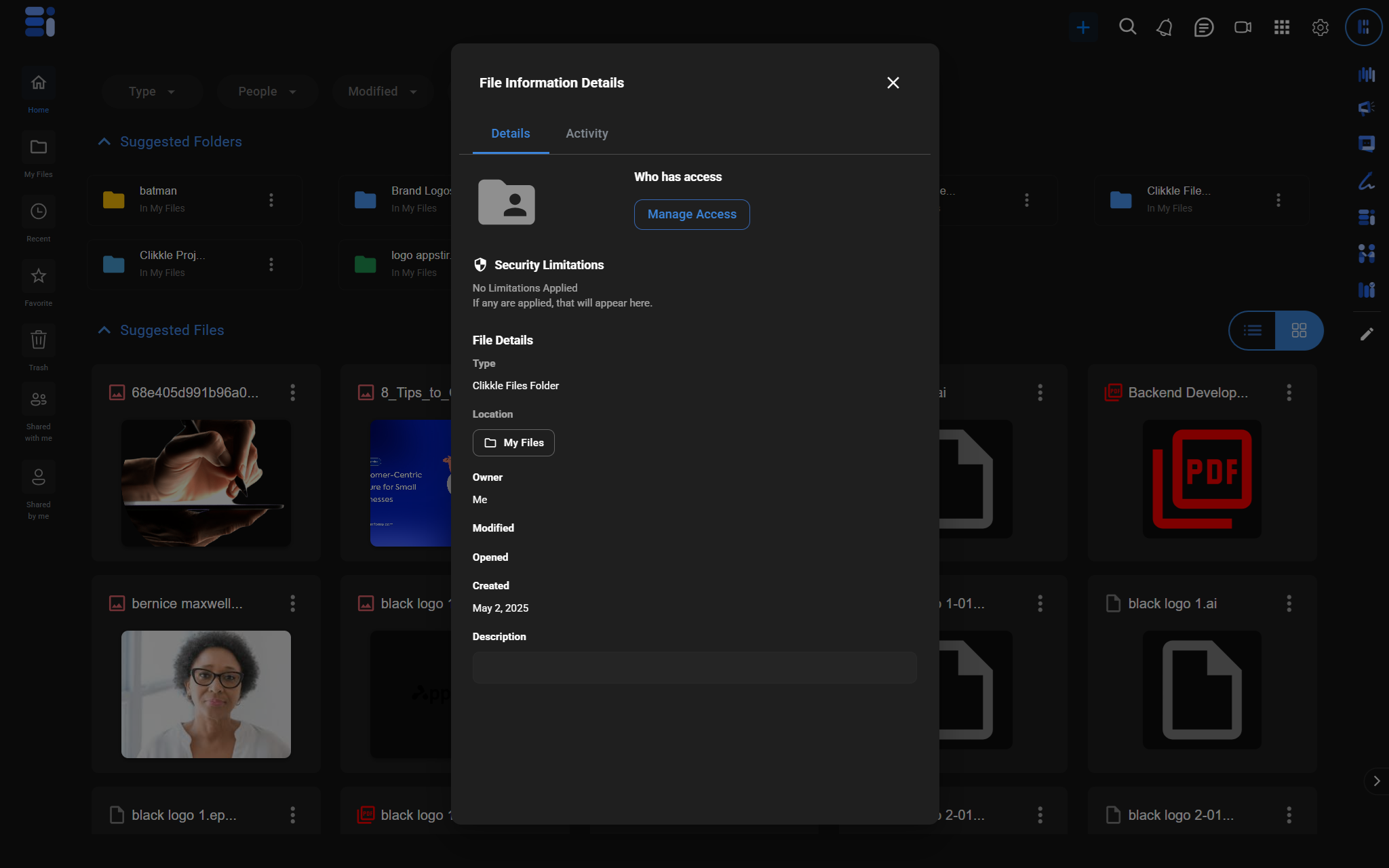Viewport: 1389px width, 868px height.
Task: Collapse the Suggested Folders section
Action: coord(104,142)
